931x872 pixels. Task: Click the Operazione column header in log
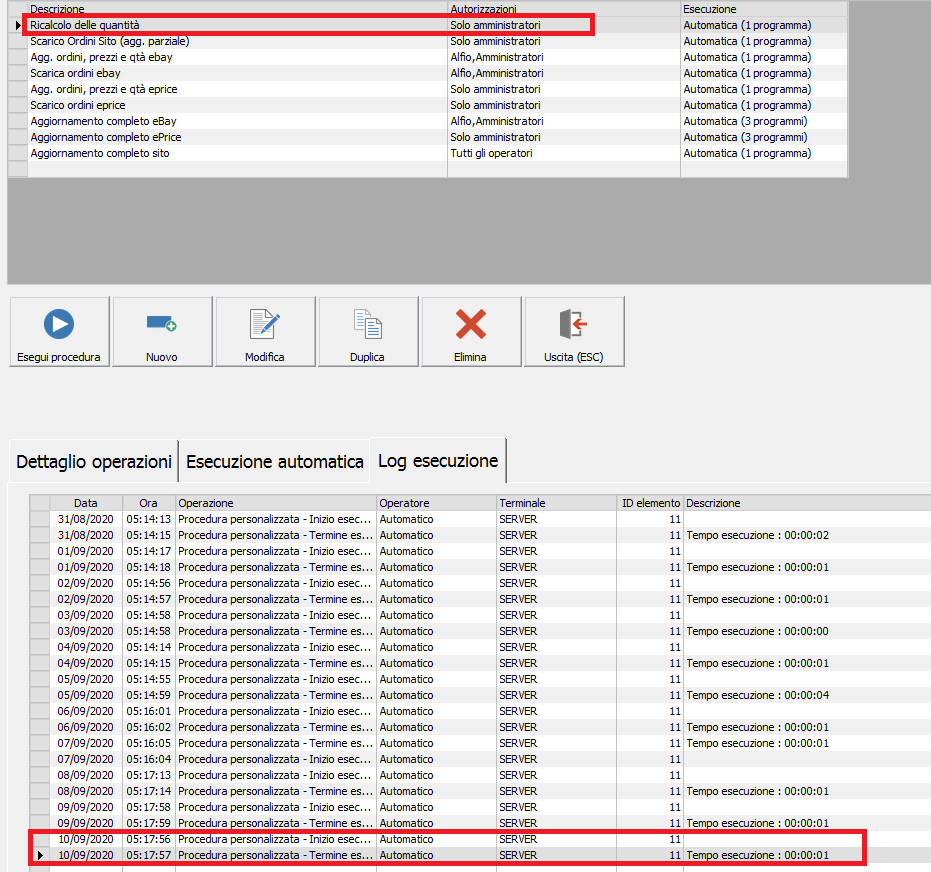276,503
